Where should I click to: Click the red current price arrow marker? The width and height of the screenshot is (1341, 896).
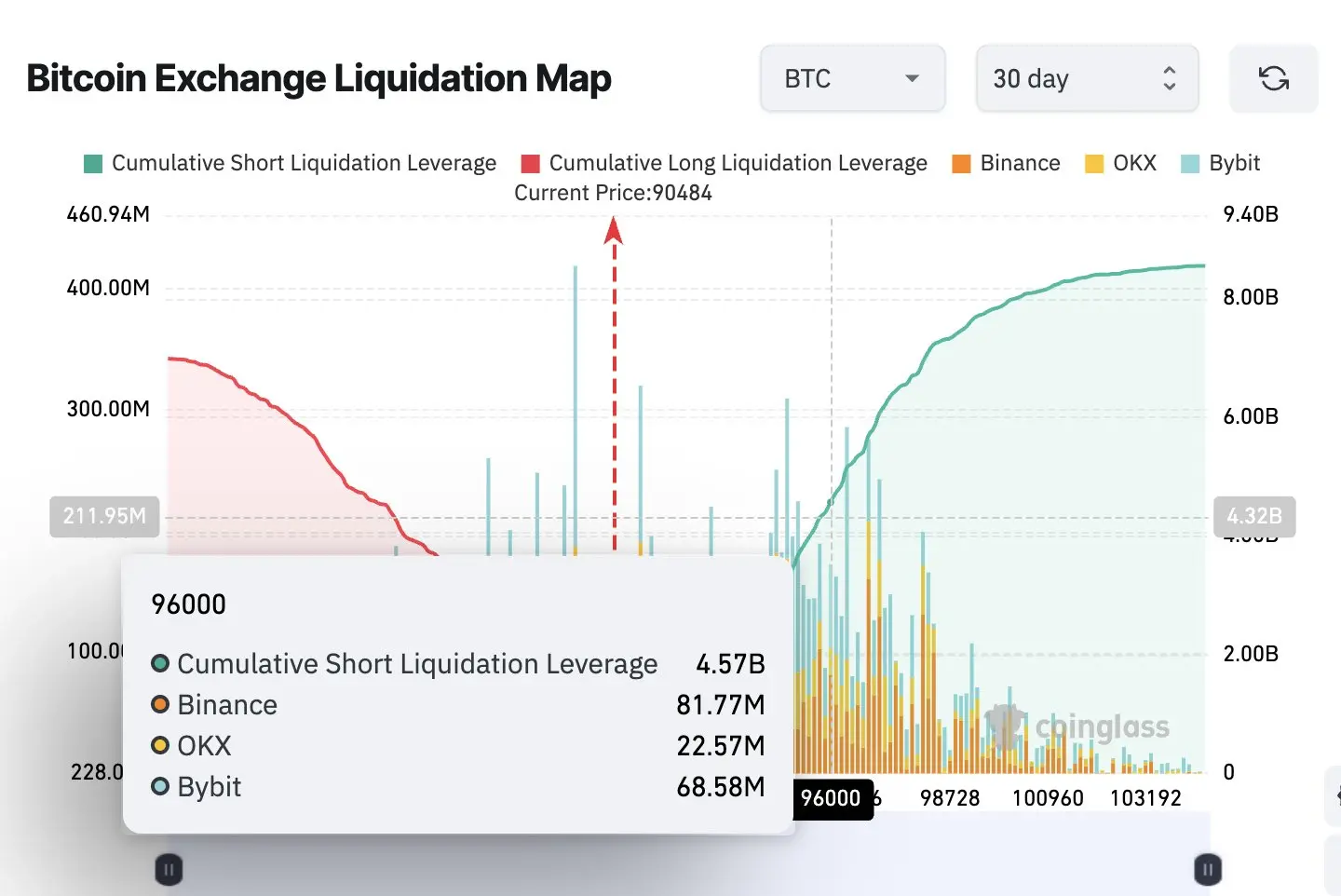pos(613,230)
